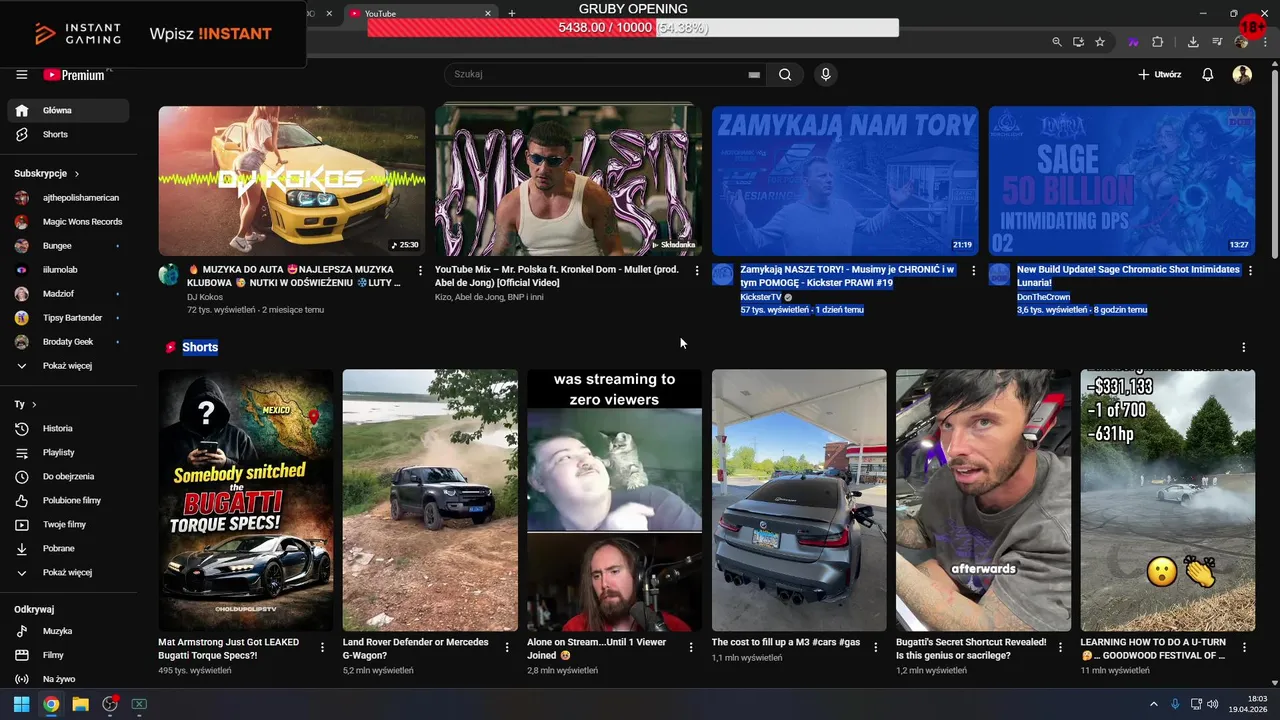The image size is (1280, 720).
Task: Click the Utwórz create button
Action: 1160,75
